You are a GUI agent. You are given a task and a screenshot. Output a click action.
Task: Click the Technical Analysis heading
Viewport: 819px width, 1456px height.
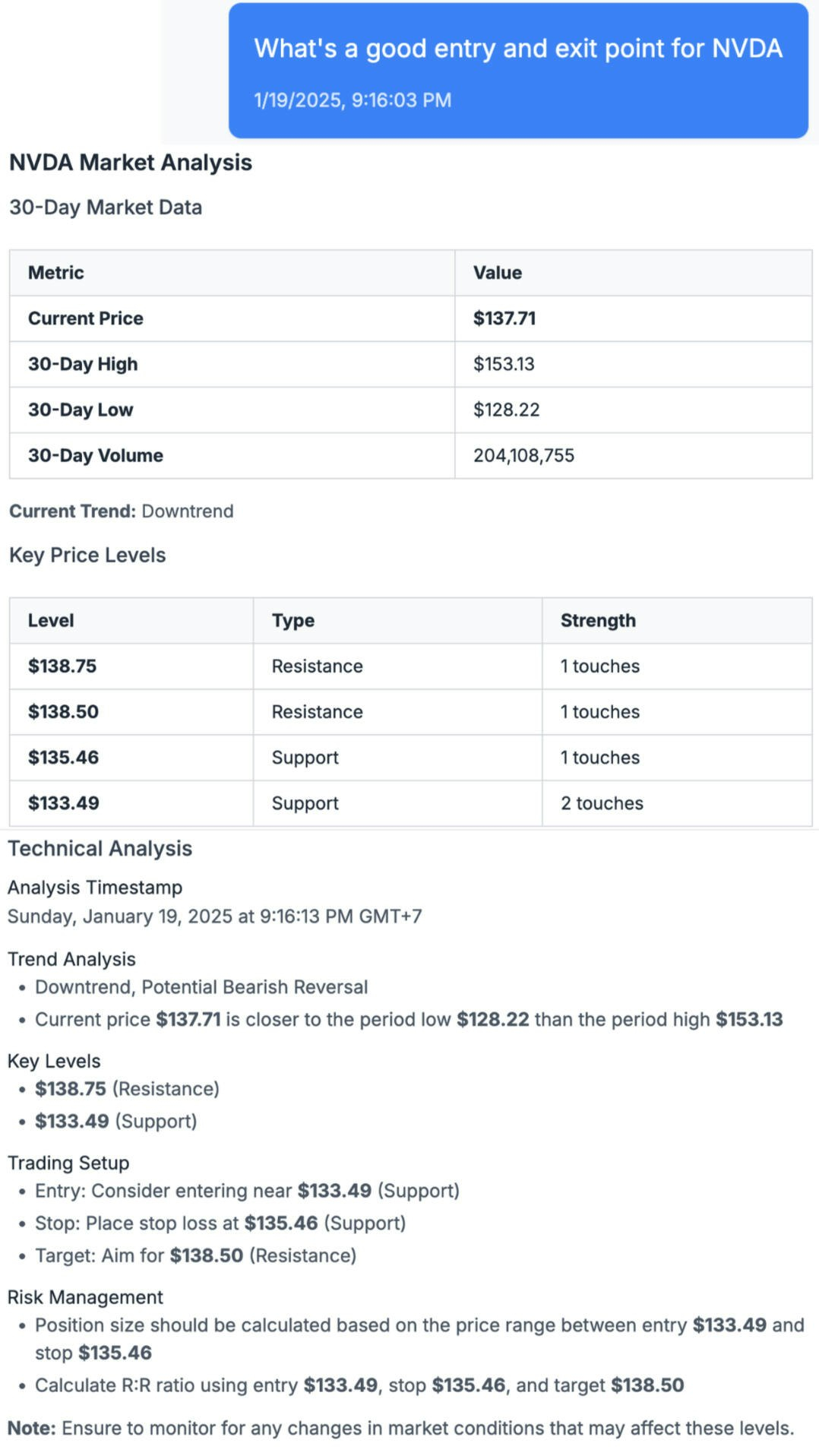[100, 849]
